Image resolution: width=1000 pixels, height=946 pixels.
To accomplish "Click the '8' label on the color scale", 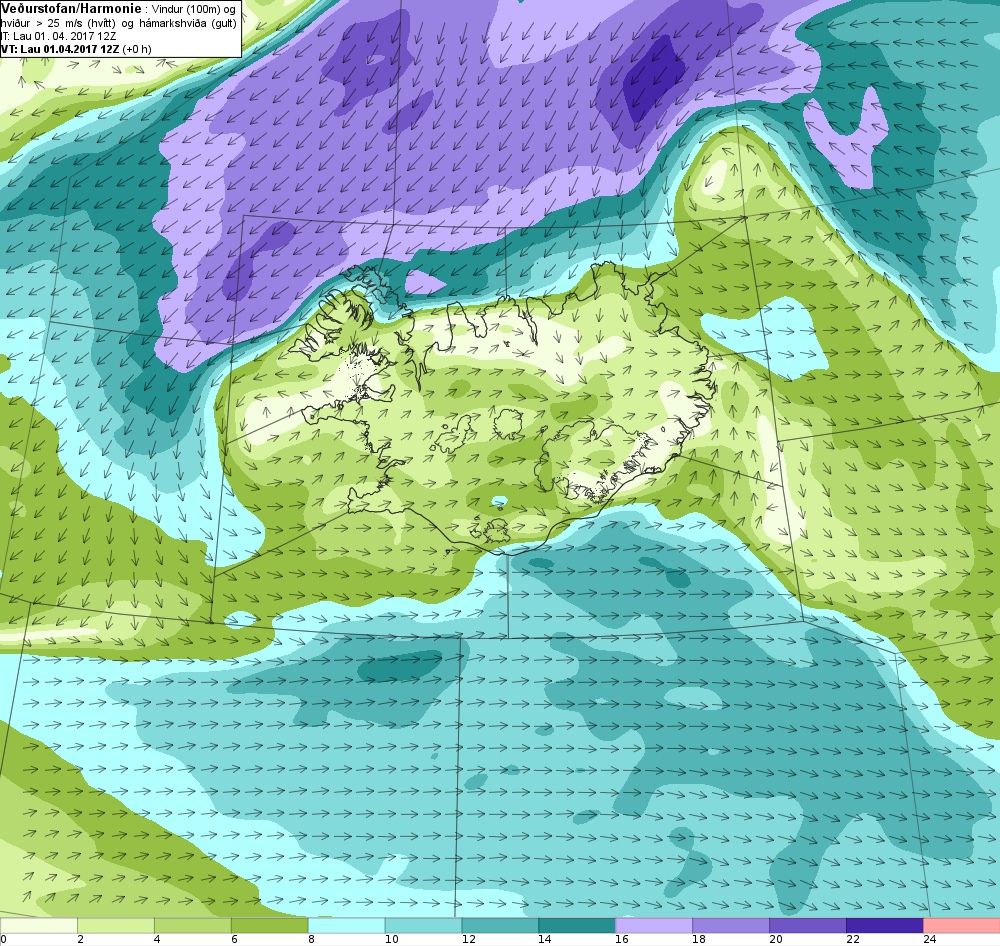I will click(x=311, y=939).
